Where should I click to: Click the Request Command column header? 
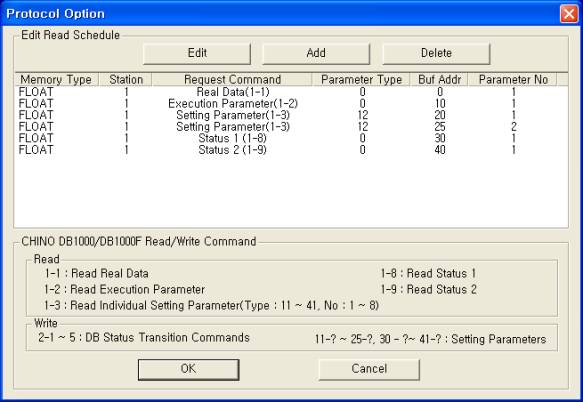pyautogui.click(x=232, y=80)
